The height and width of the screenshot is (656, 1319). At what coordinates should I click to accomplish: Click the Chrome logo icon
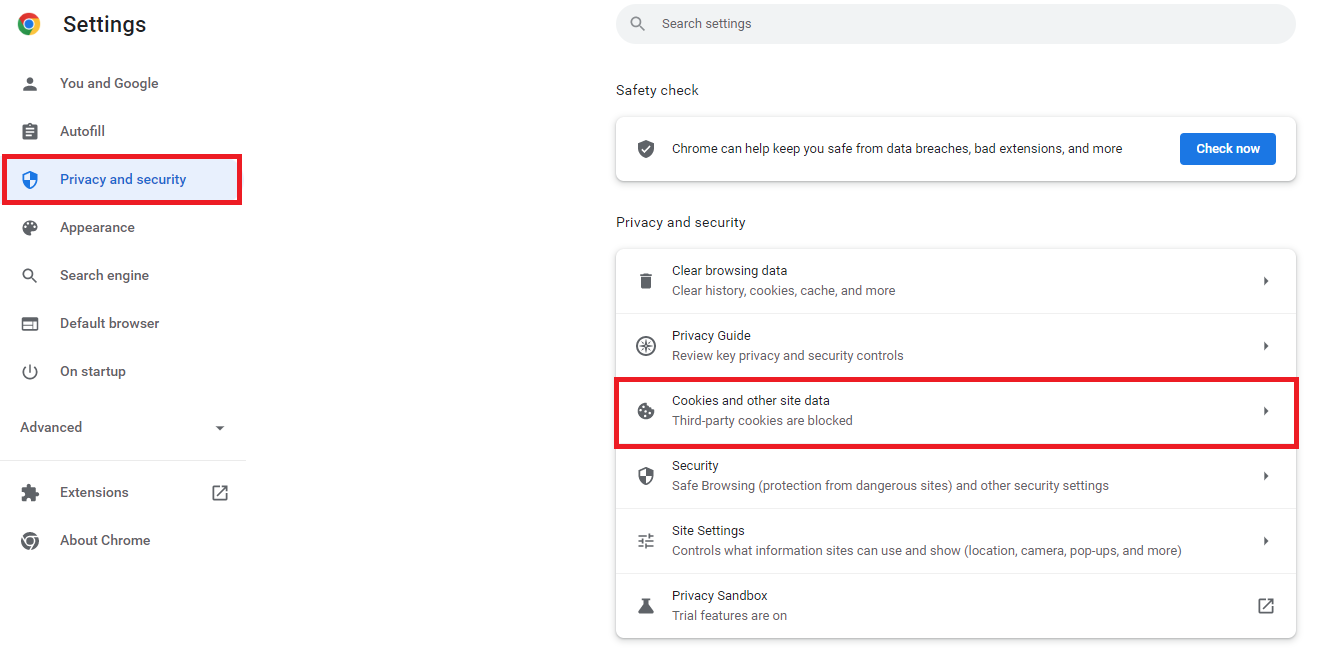click(x=29, y=25)
